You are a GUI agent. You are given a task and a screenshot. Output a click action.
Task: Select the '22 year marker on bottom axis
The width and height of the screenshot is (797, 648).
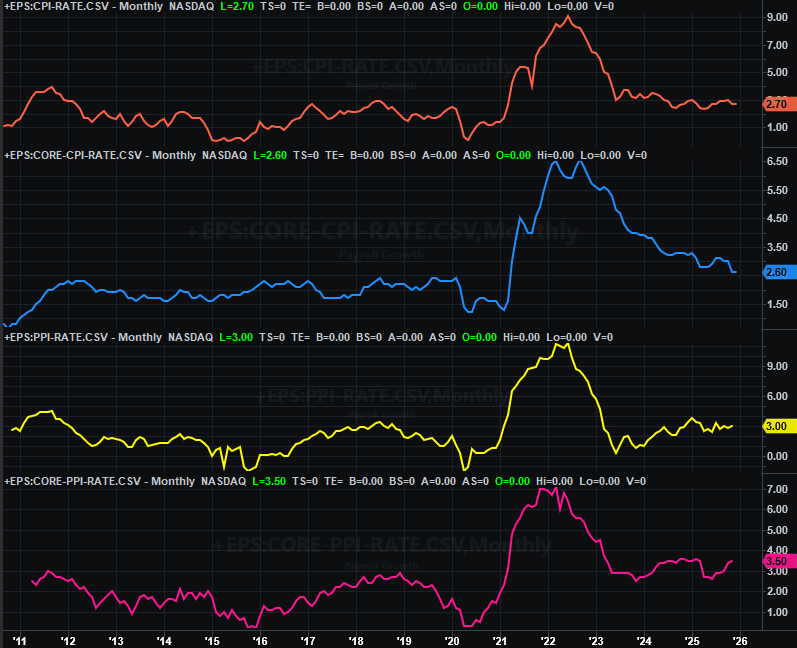pyautogui.click(x=548, y=639)
